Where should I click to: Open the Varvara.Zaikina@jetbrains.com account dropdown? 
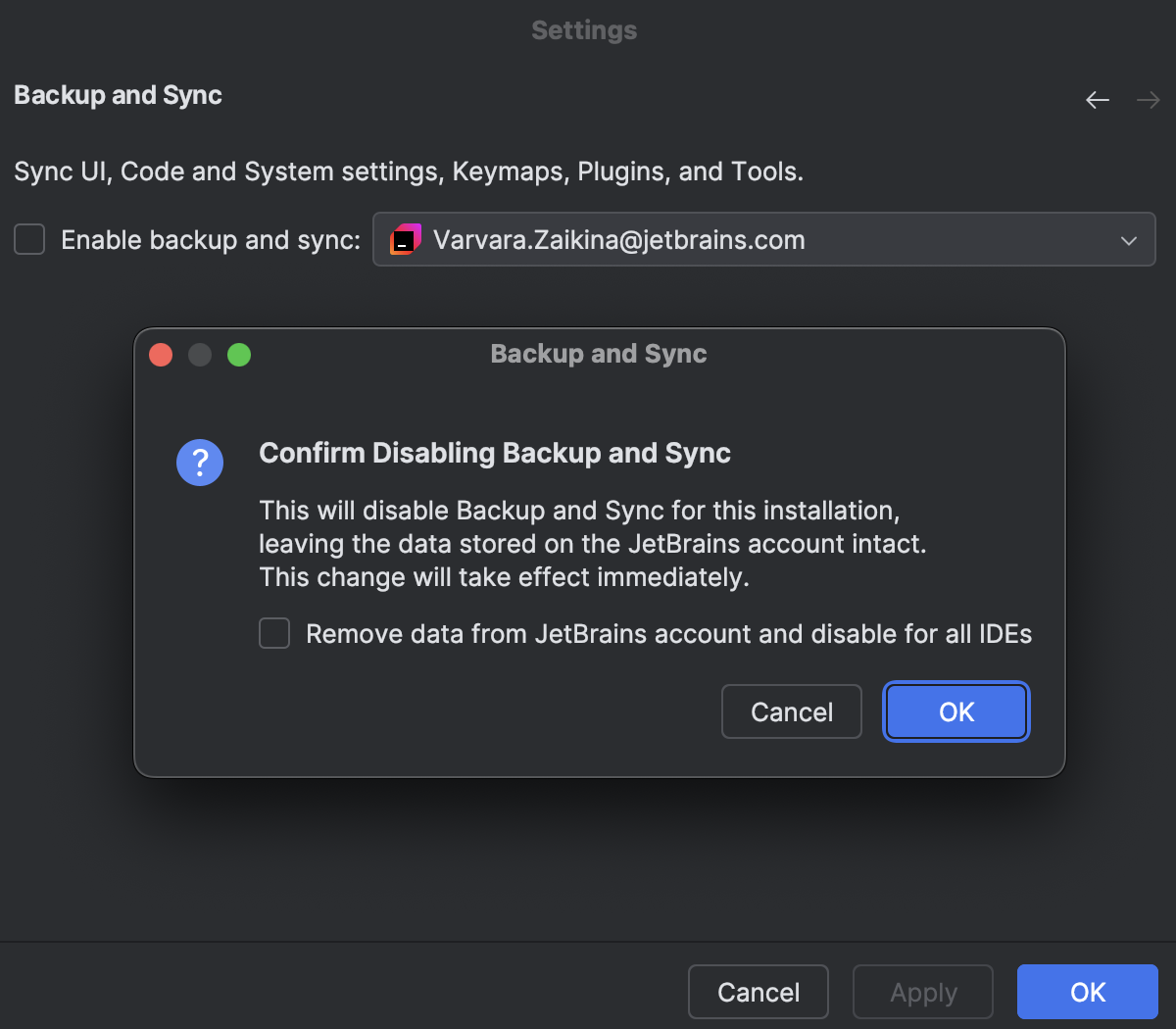pyautogui.click(x=764, y=240)
